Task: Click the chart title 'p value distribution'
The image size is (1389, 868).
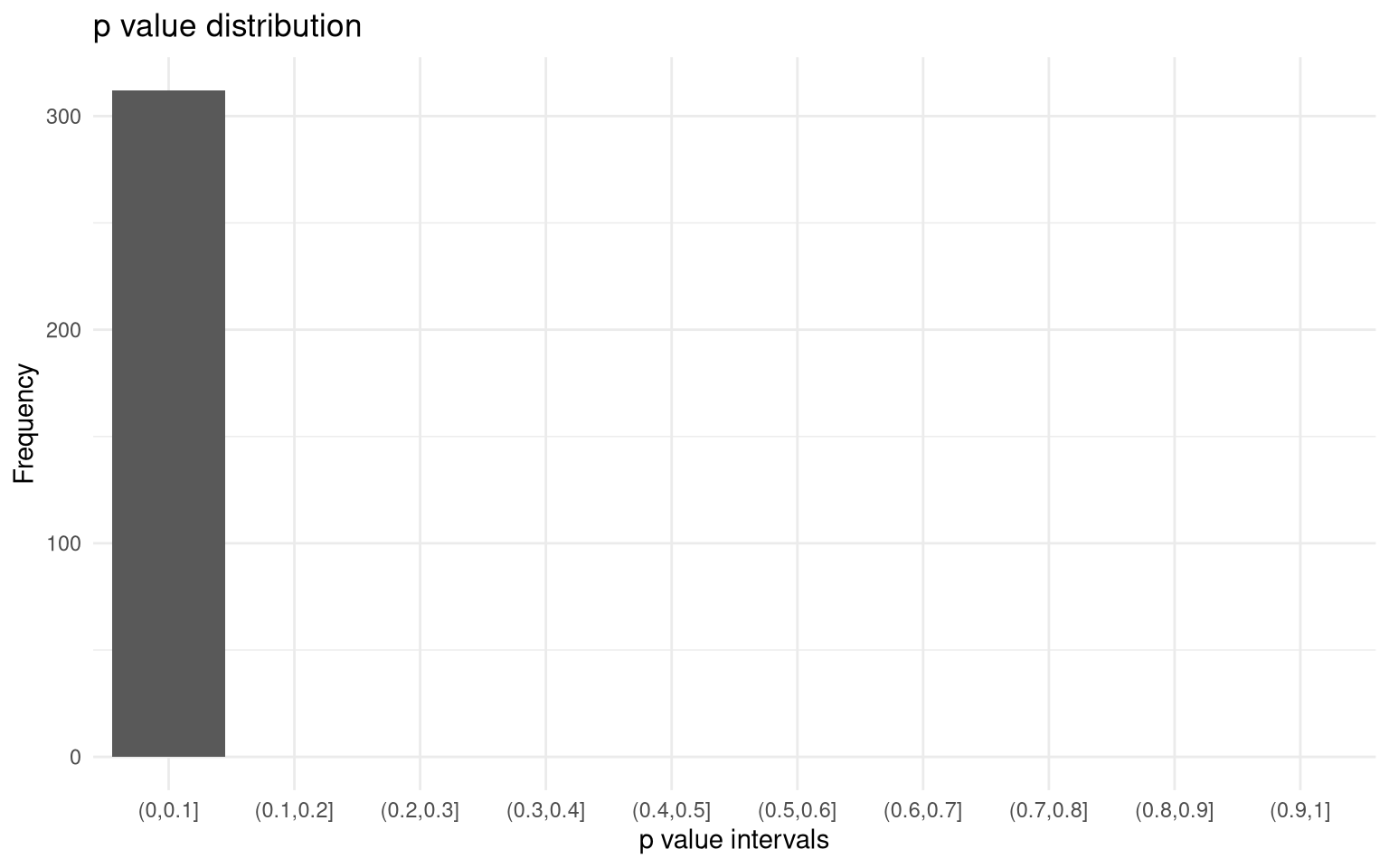Action: click(227, 26)
